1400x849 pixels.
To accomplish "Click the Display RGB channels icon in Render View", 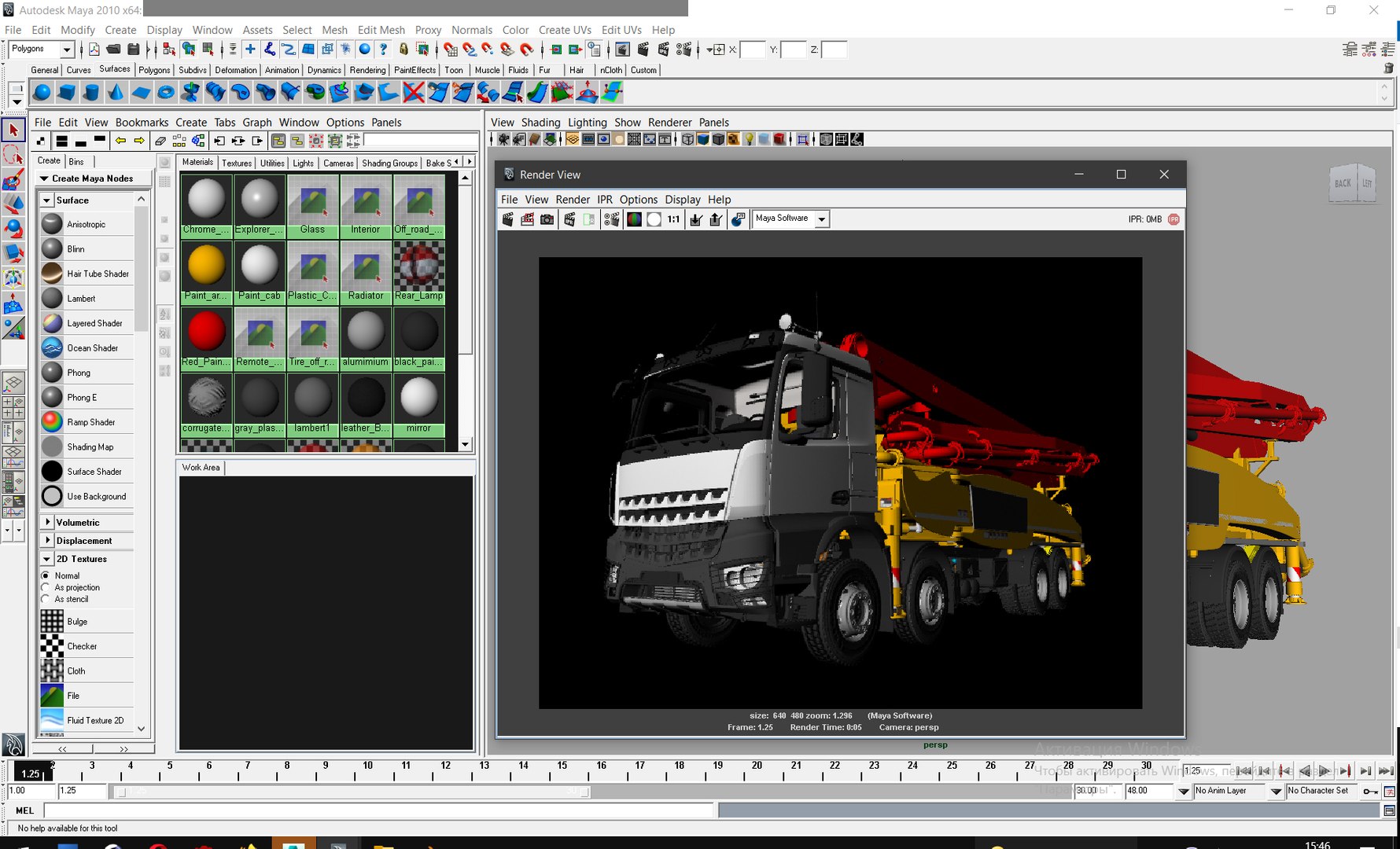I will (x=634, y=219).
